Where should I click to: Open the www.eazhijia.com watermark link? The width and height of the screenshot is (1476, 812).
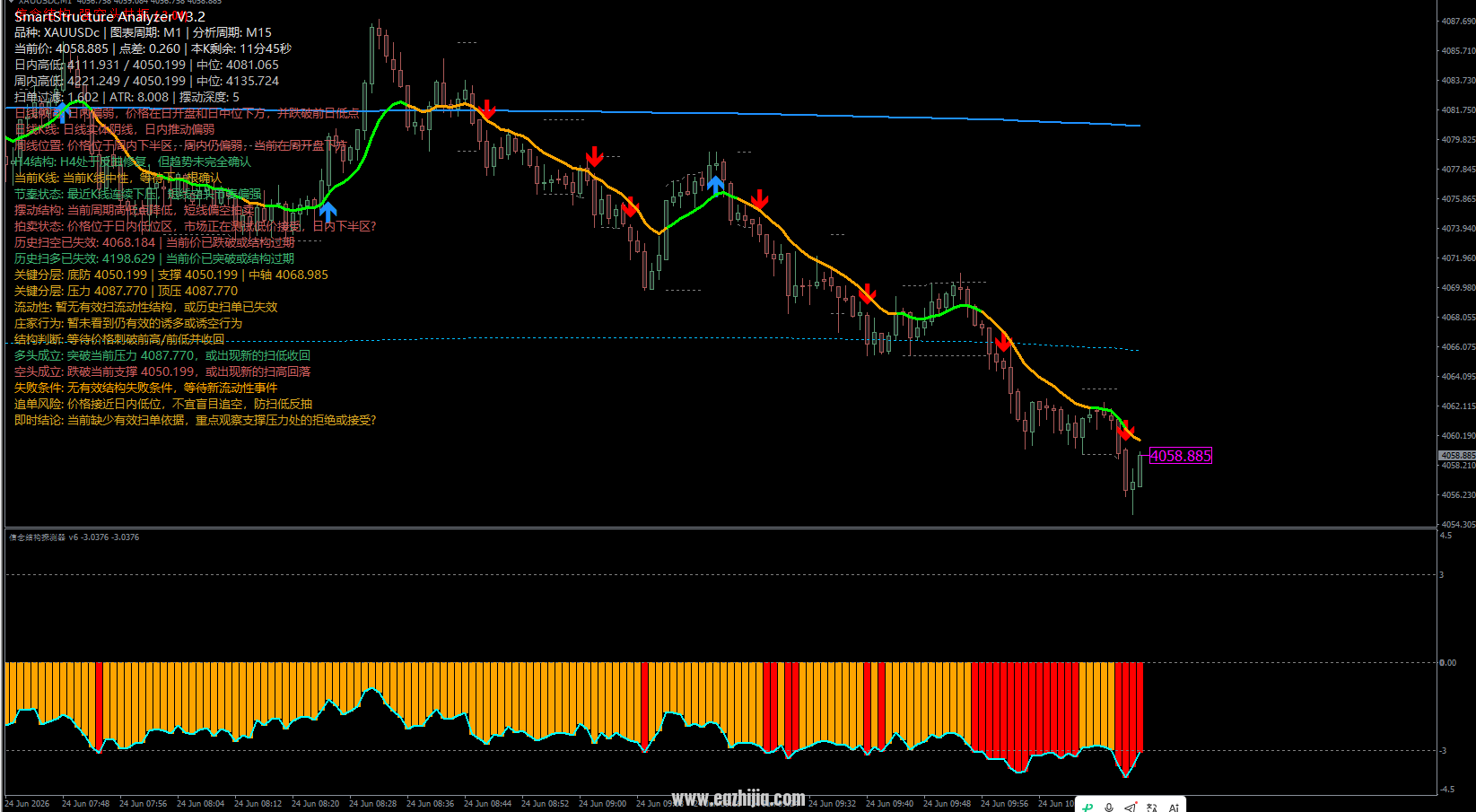pos(738,798)
